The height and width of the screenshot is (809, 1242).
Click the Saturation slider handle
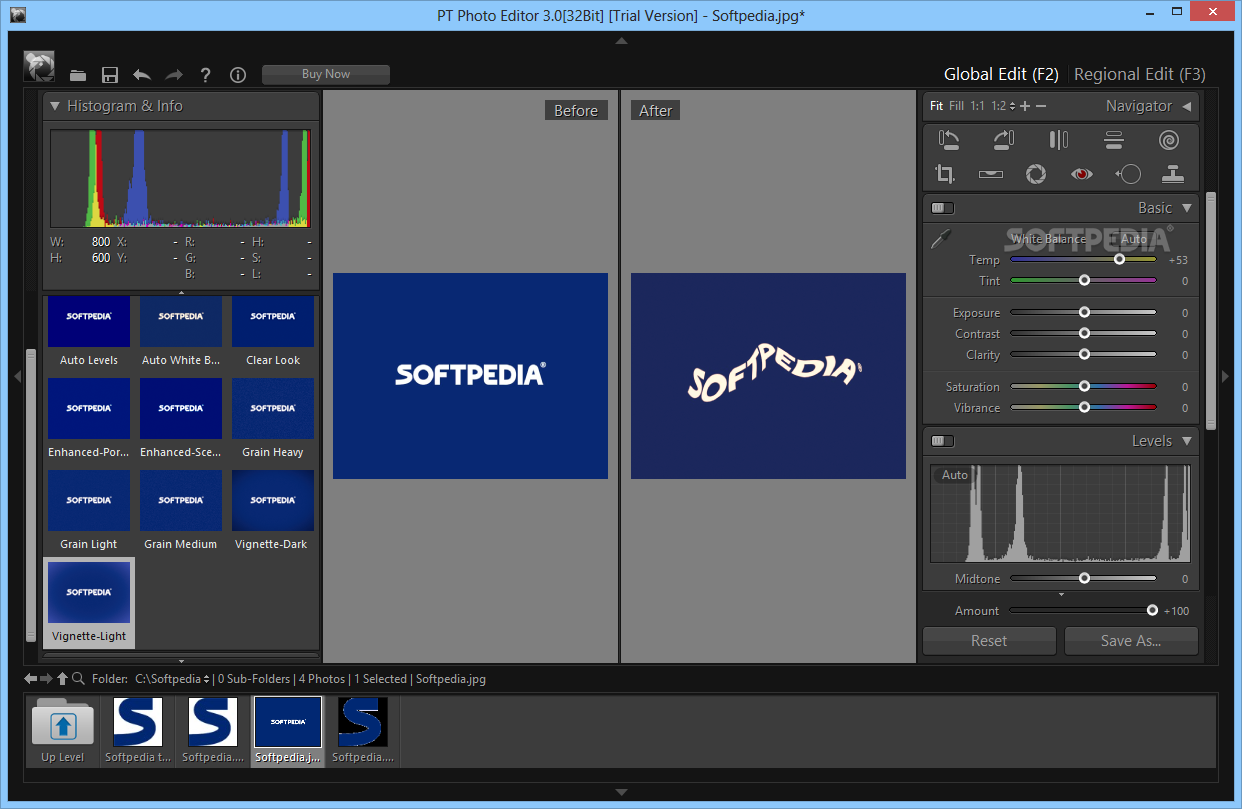pos(1084,386)
